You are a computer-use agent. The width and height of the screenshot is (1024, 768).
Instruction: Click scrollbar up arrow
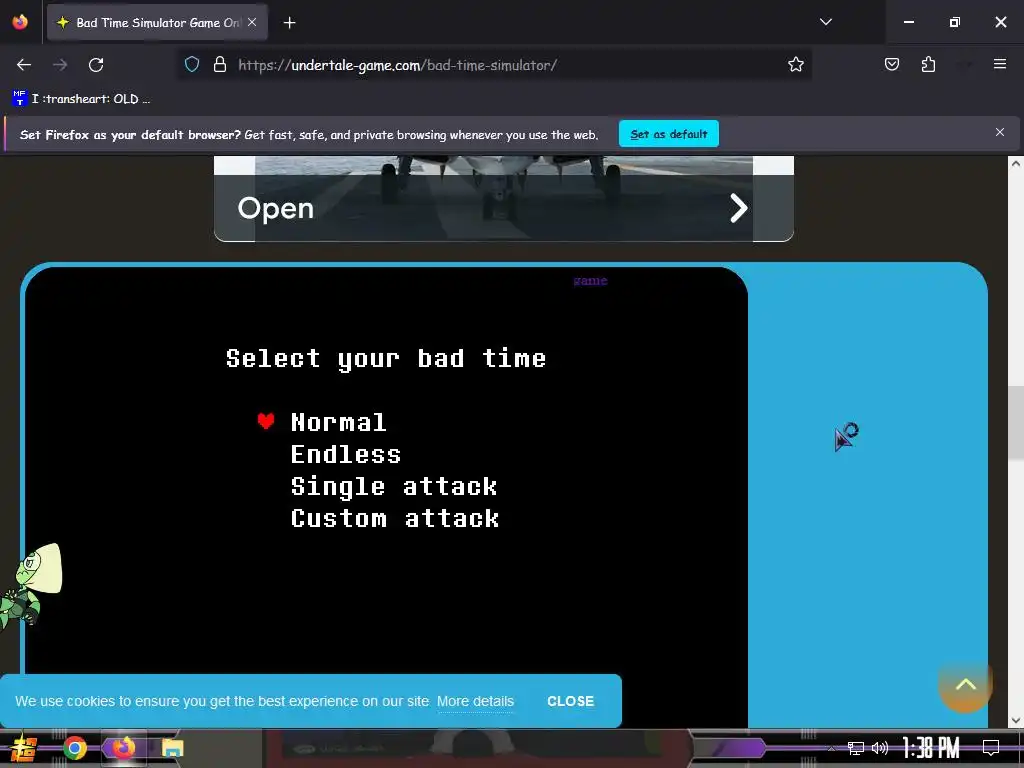(x=1015, y=164)
